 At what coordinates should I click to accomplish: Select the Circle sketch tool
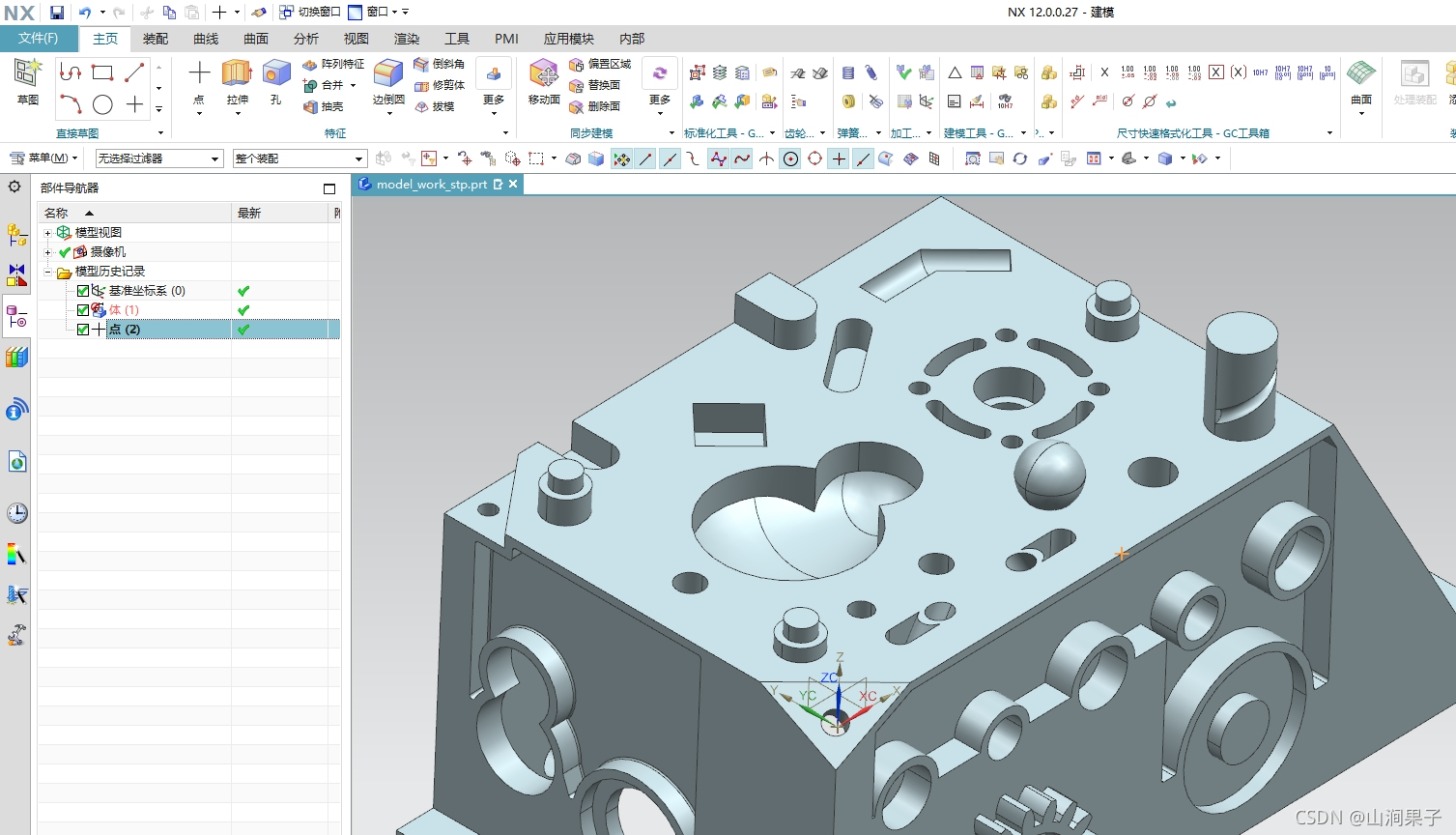tap(102, 104)
